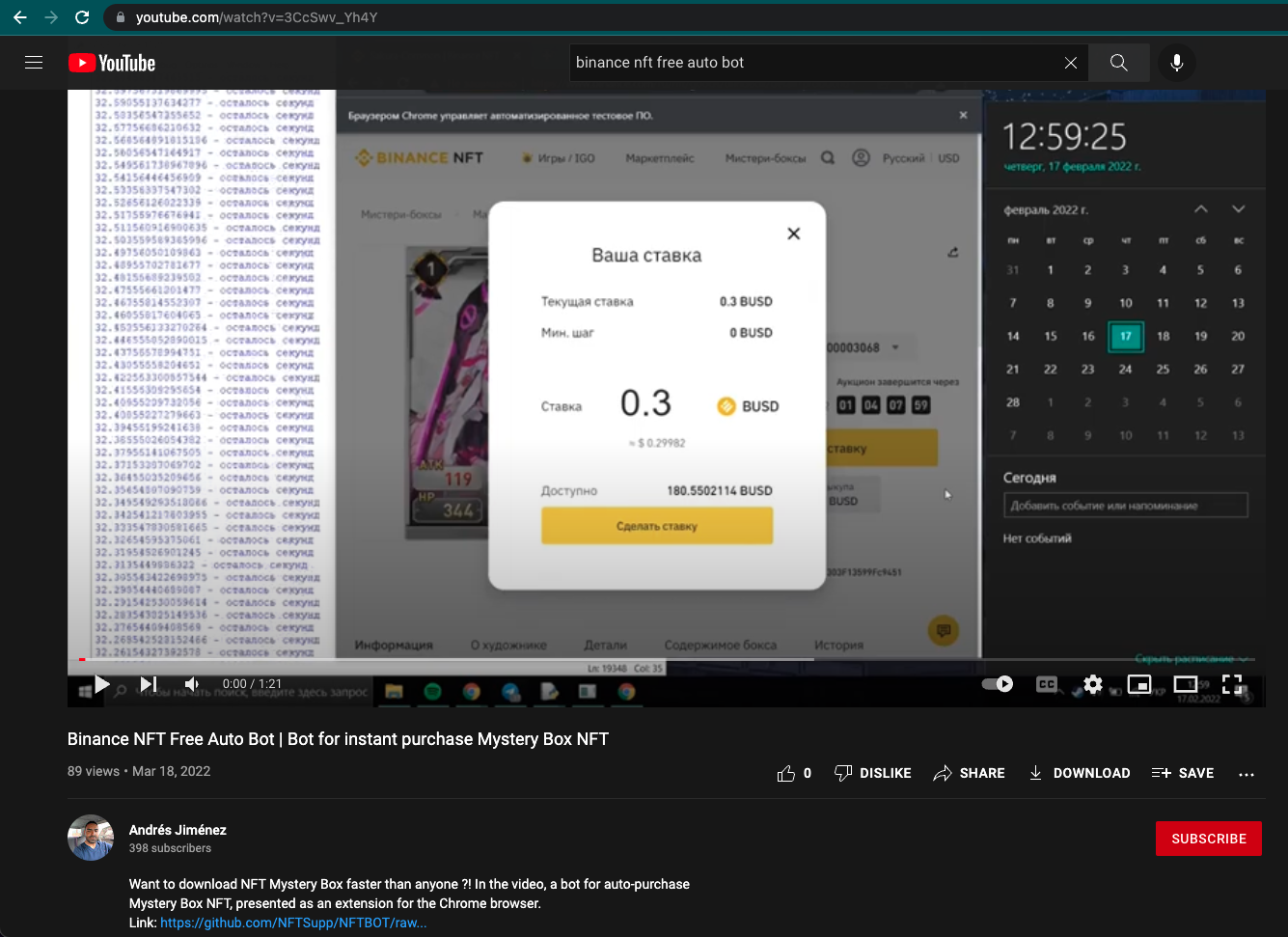
Task: Open the github.com/NFTSupp link in the description
Action: (293, 923)
